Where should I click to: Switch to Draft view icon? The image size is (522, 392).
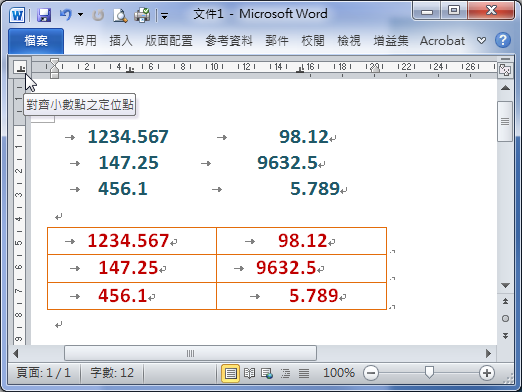[304, 373]
